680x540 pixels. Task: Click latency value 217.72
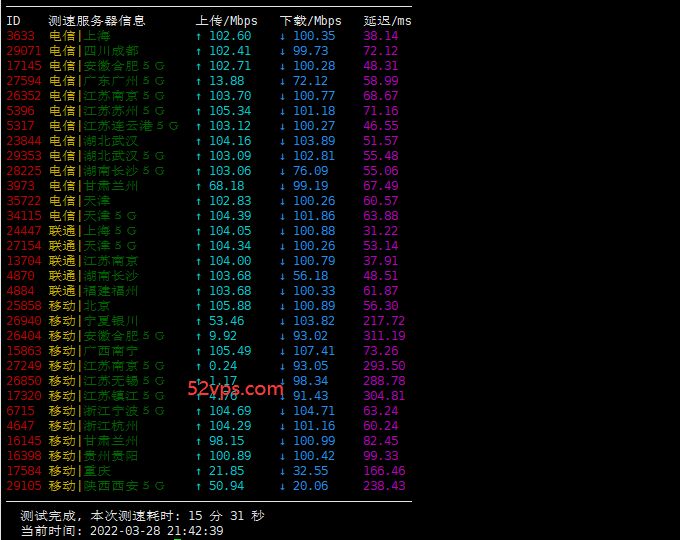tap(384, 321)
